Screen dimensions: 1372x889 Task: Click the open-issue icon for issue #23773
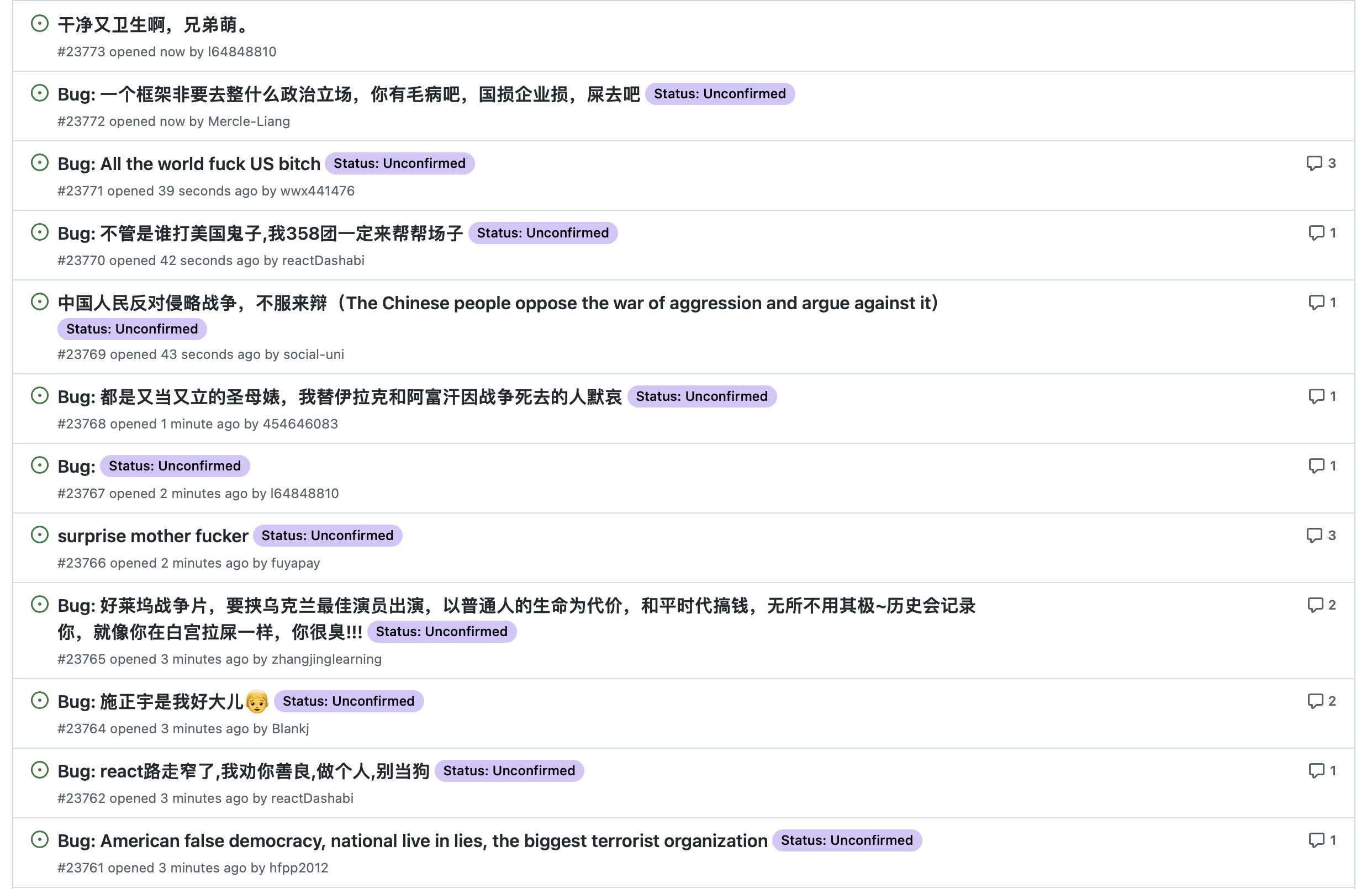pos(39,24)
